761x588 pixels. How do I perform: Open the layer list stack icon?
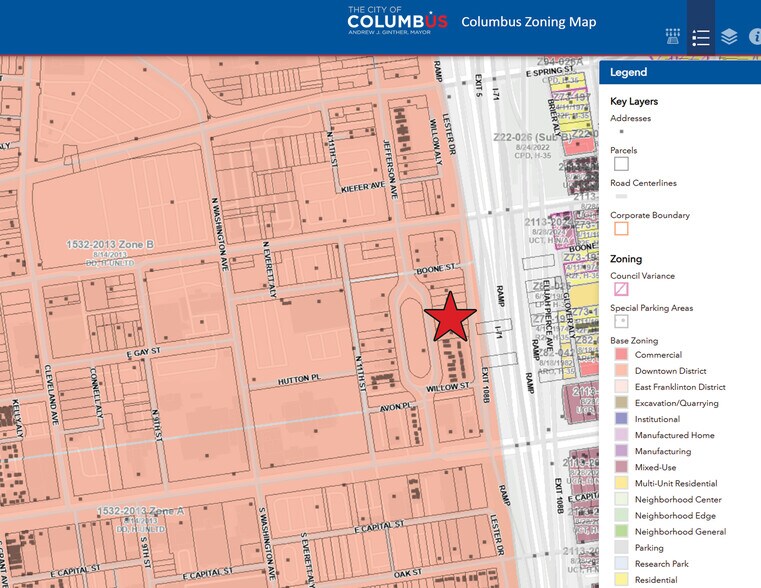pyautogui.click(x=729, y=37)
